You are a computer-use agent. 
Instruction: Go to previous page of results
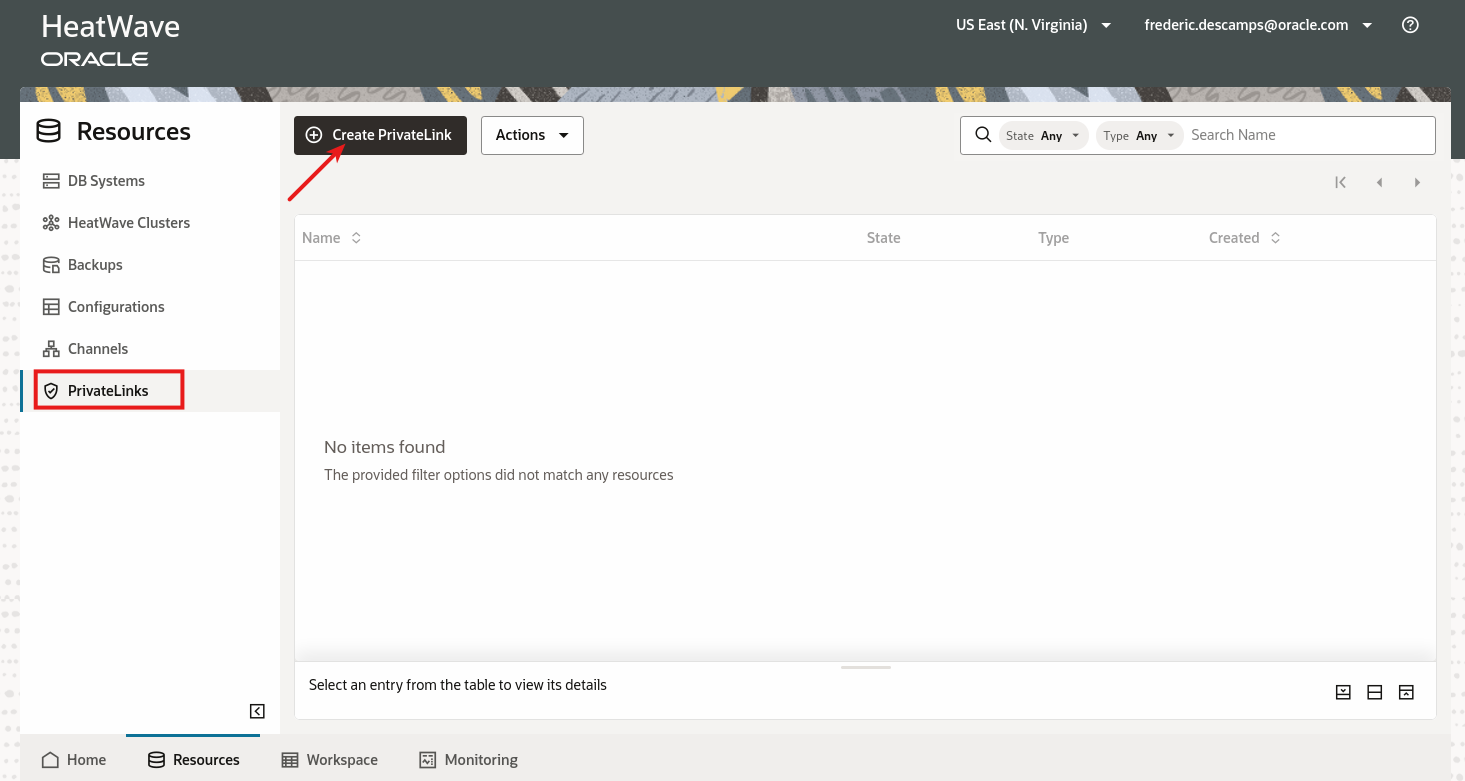point(1379,182)
